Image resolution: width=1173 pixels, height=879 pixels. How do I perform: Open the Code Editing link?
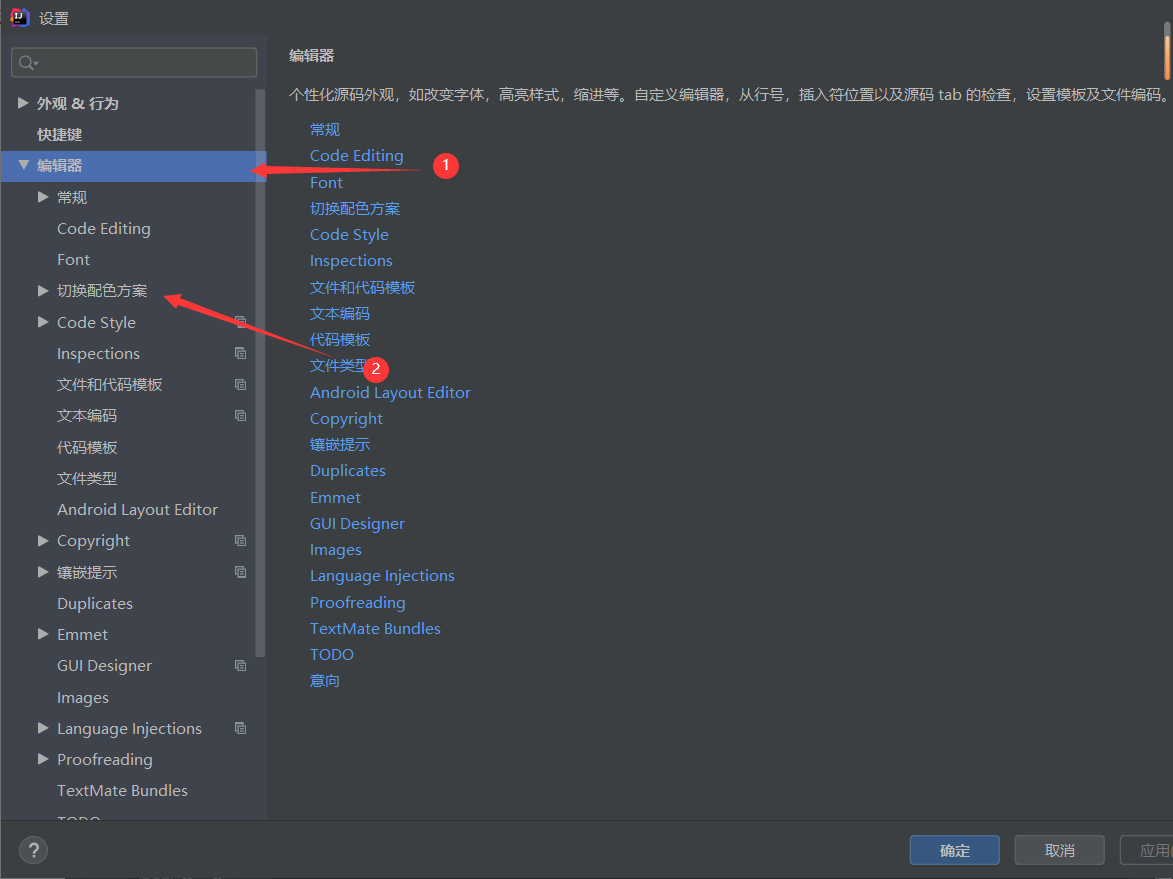(357, 156)
